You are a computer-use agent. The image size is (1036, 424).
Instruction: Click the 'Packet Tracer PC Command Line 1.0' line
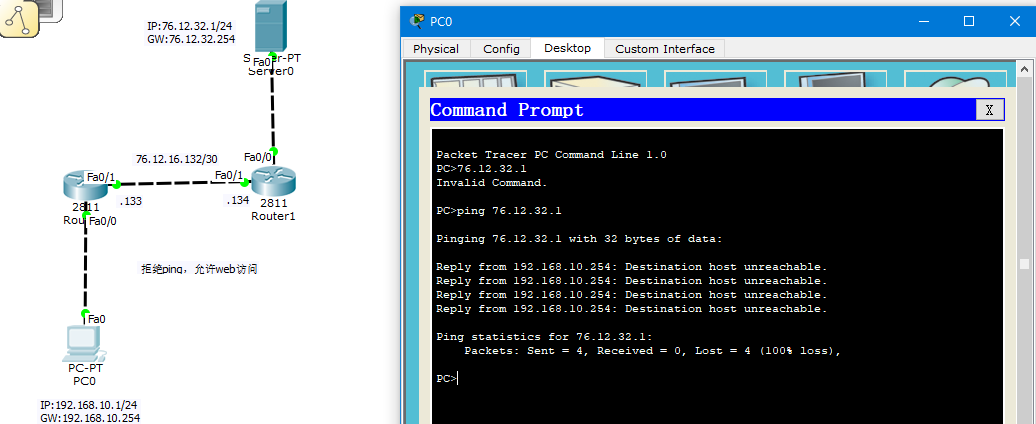click(x=551, y=155)
